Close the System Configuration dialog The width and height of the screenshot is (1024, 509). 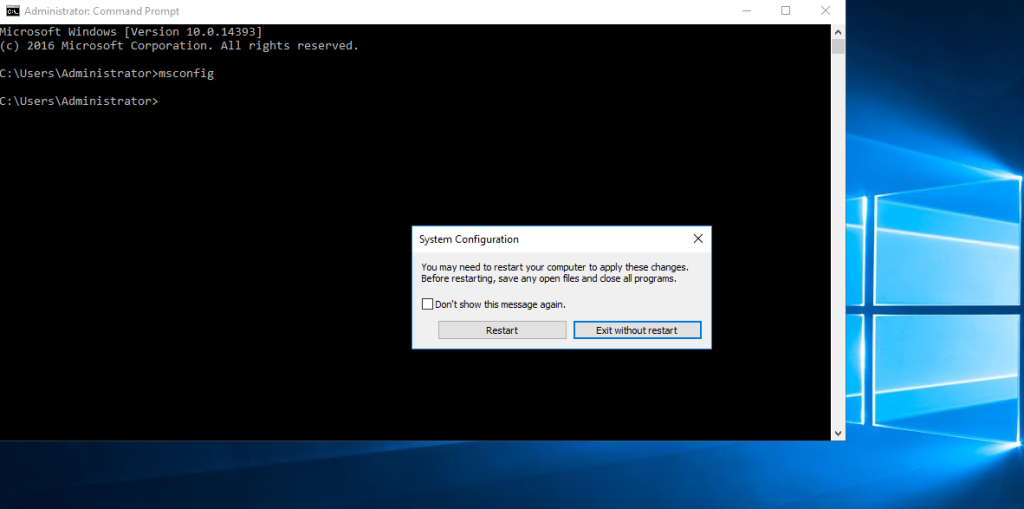[x=697, y=239]
